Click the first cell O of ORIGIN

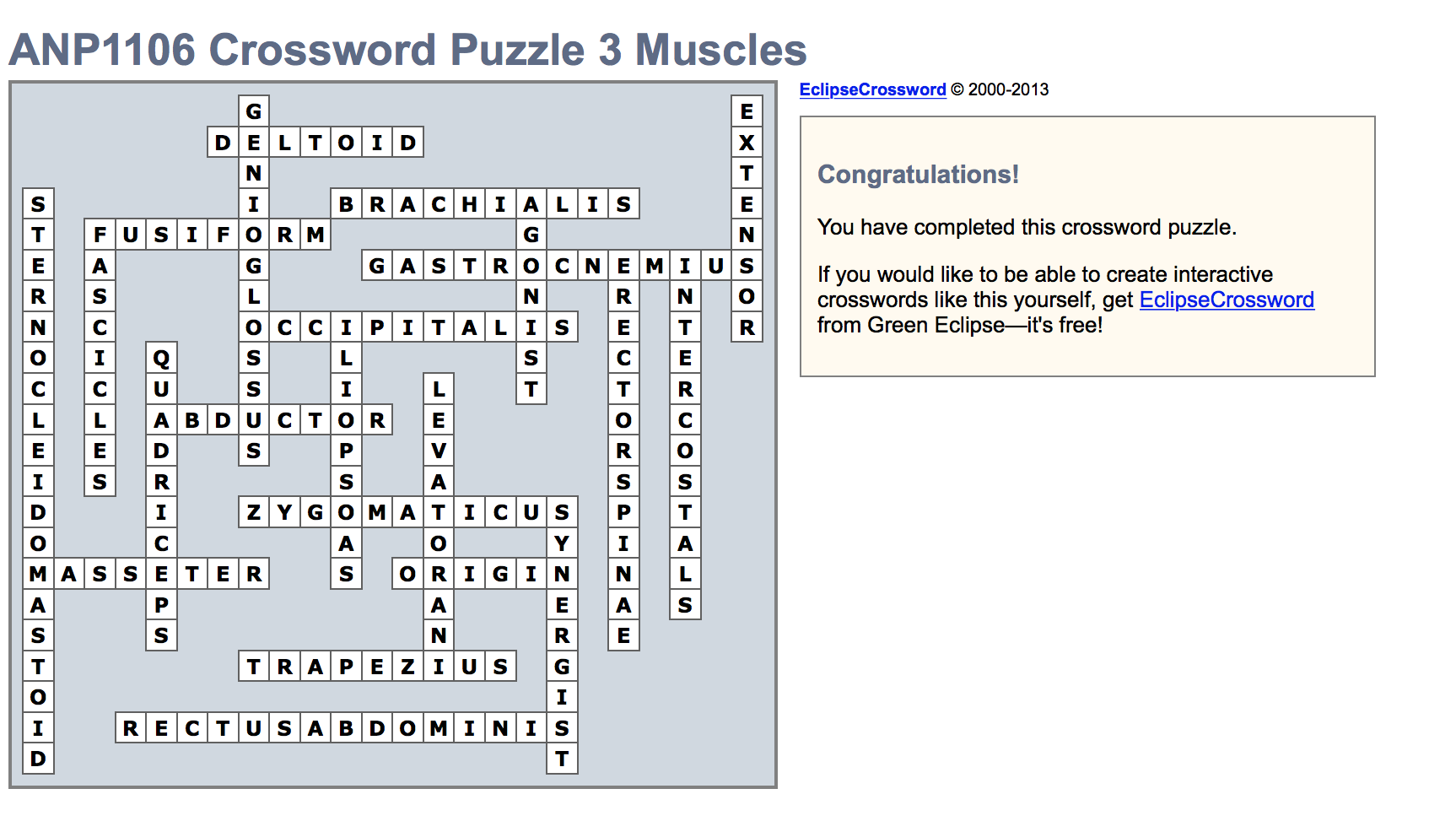tap(407, 574)
